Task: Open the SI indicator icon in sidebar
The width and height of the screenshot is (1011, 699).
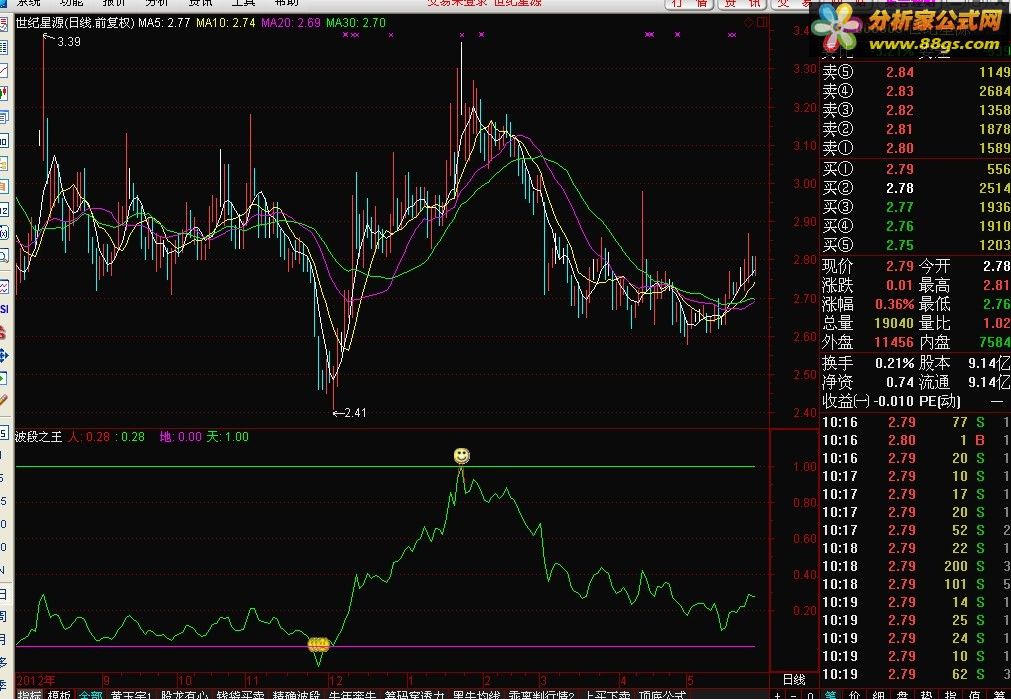Action: [4, 310]
